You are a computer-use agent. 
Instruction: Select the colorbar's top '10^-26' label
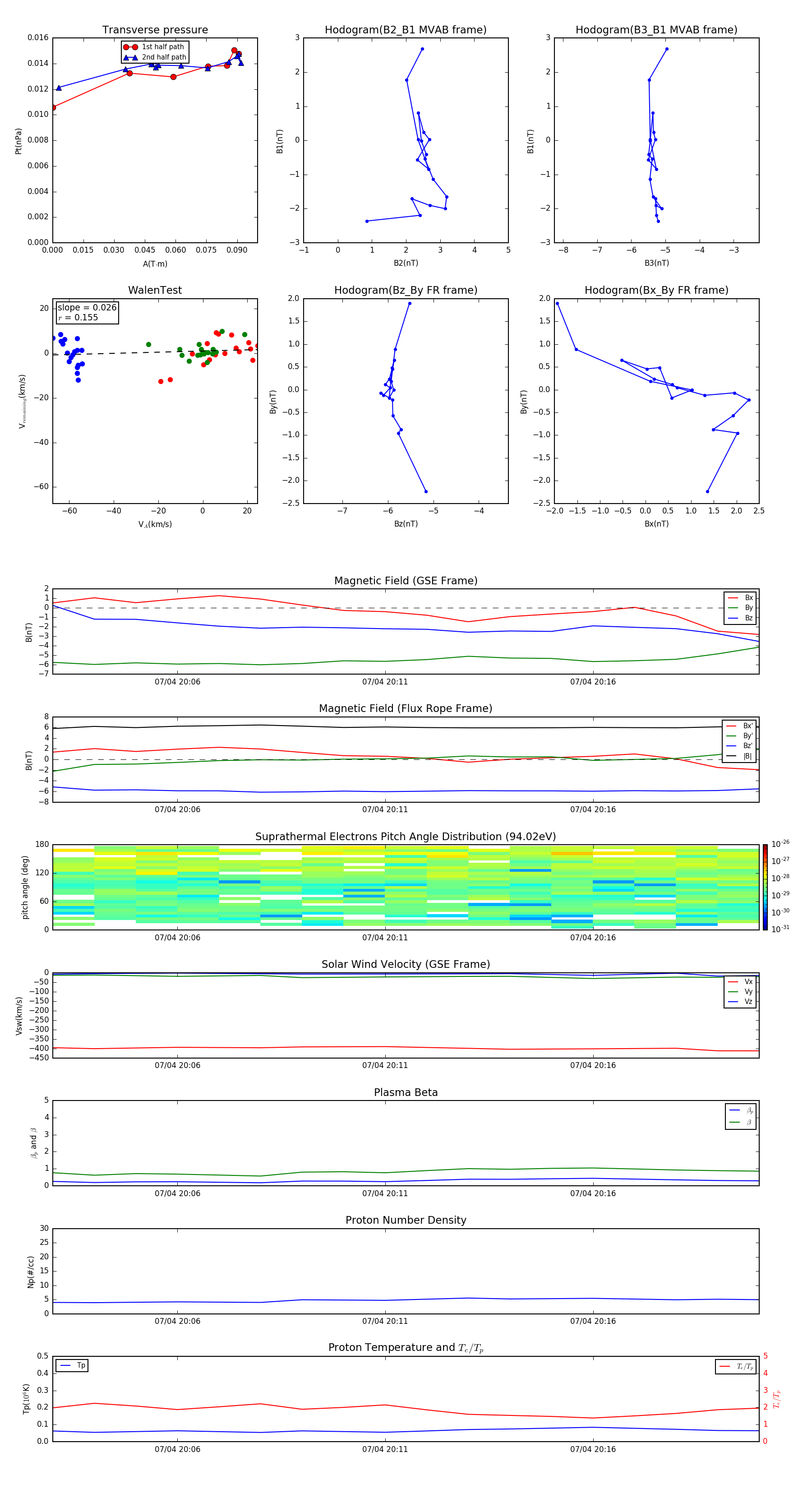[780, 844]
